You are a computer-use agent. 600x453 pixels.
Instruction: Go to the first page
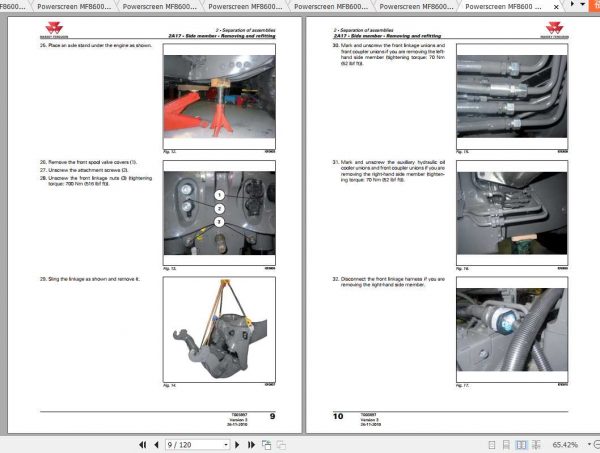point(142,445)
